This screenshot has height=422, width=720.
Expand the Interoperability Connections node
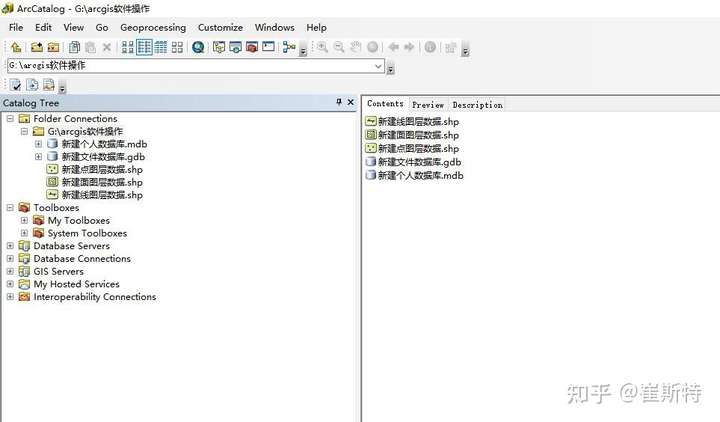tap(10, 297)
